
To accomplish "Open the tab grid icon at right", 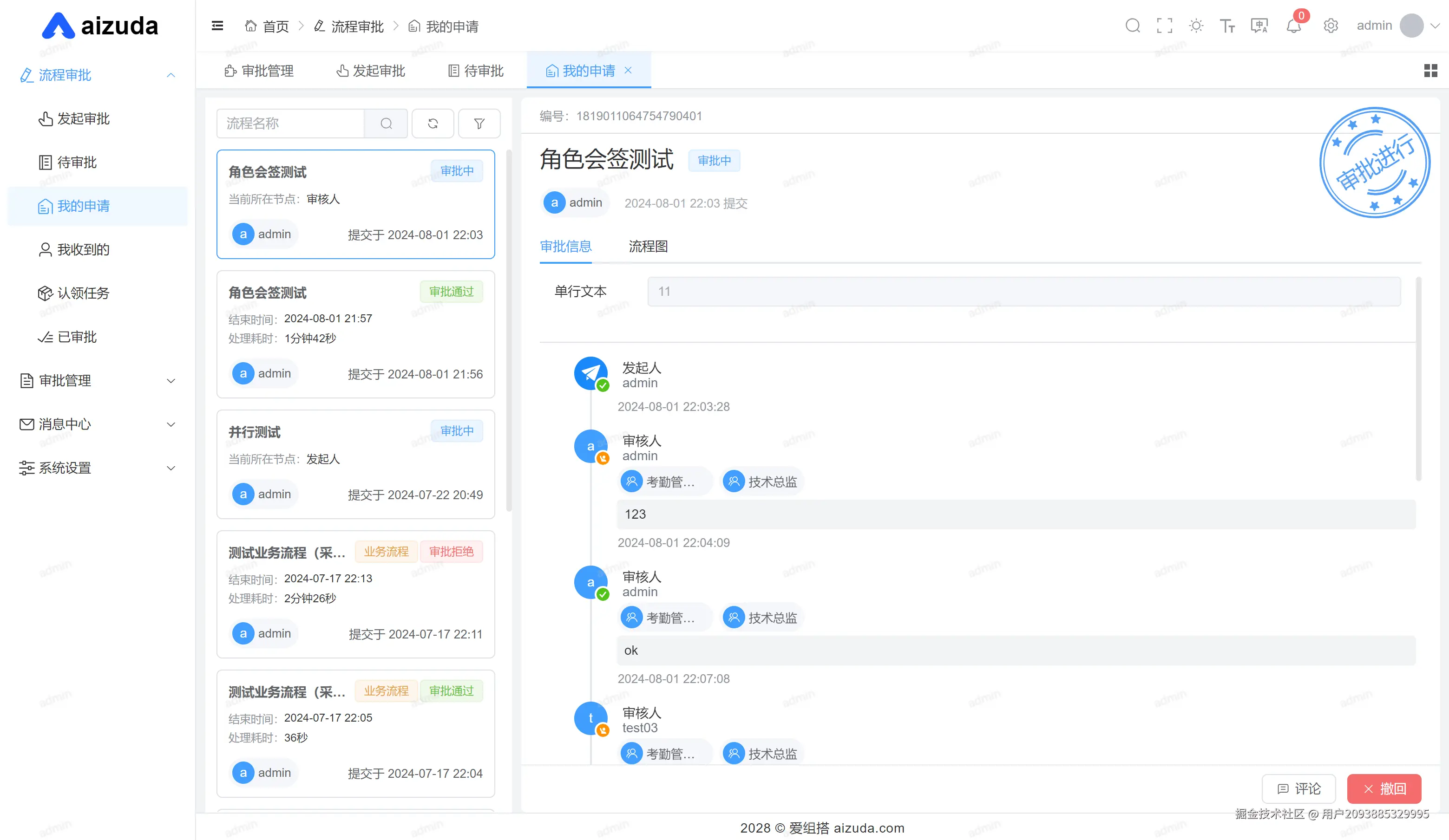I will pyautogui.click(x=1430, y=71).
